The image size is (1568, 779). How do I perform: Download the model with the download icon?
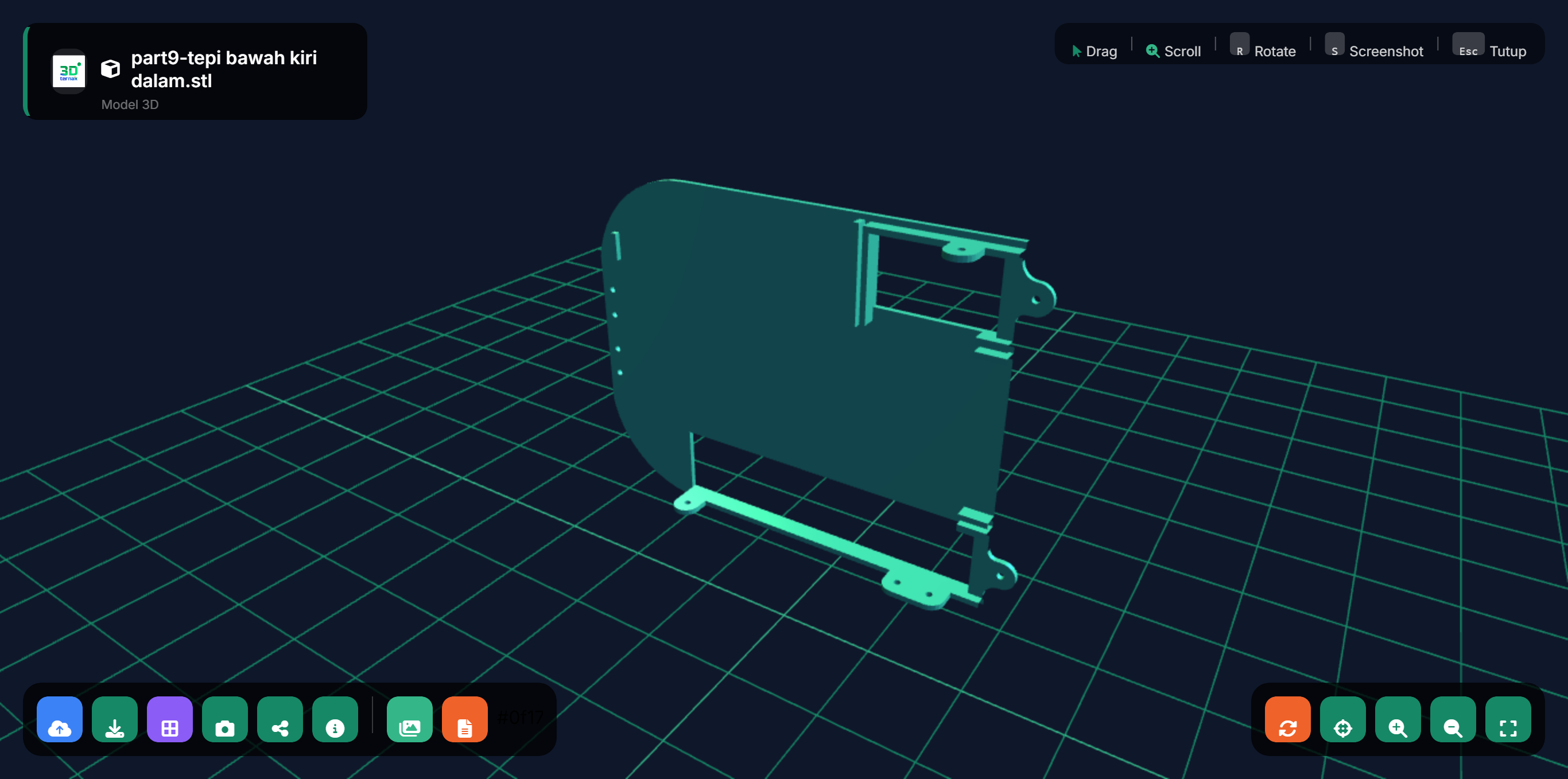click(114, 719)
